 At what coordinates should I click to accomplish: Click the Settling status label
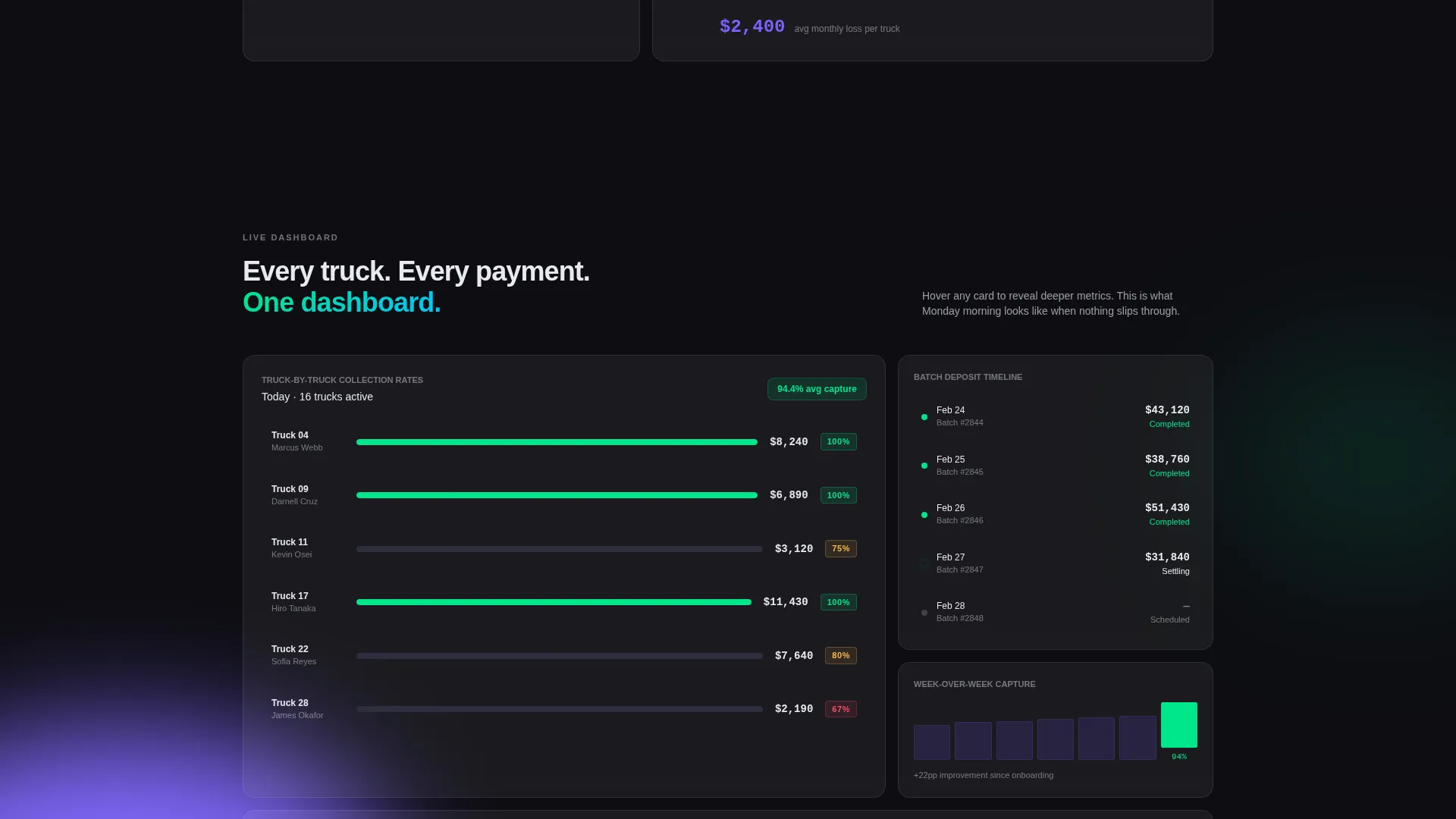(x=1175, y=571)
